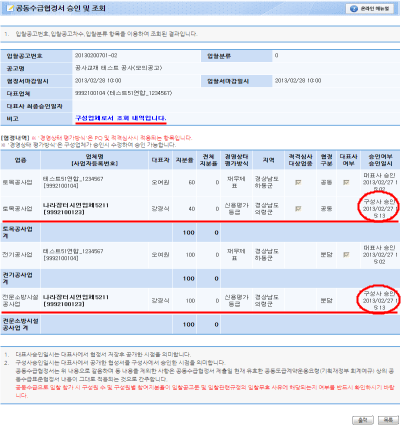The height and width of the screenshot is (429, 404).
Task: Click the blue 구성업체로서 조회 내역입니다 text
Action: click(121, 118)
